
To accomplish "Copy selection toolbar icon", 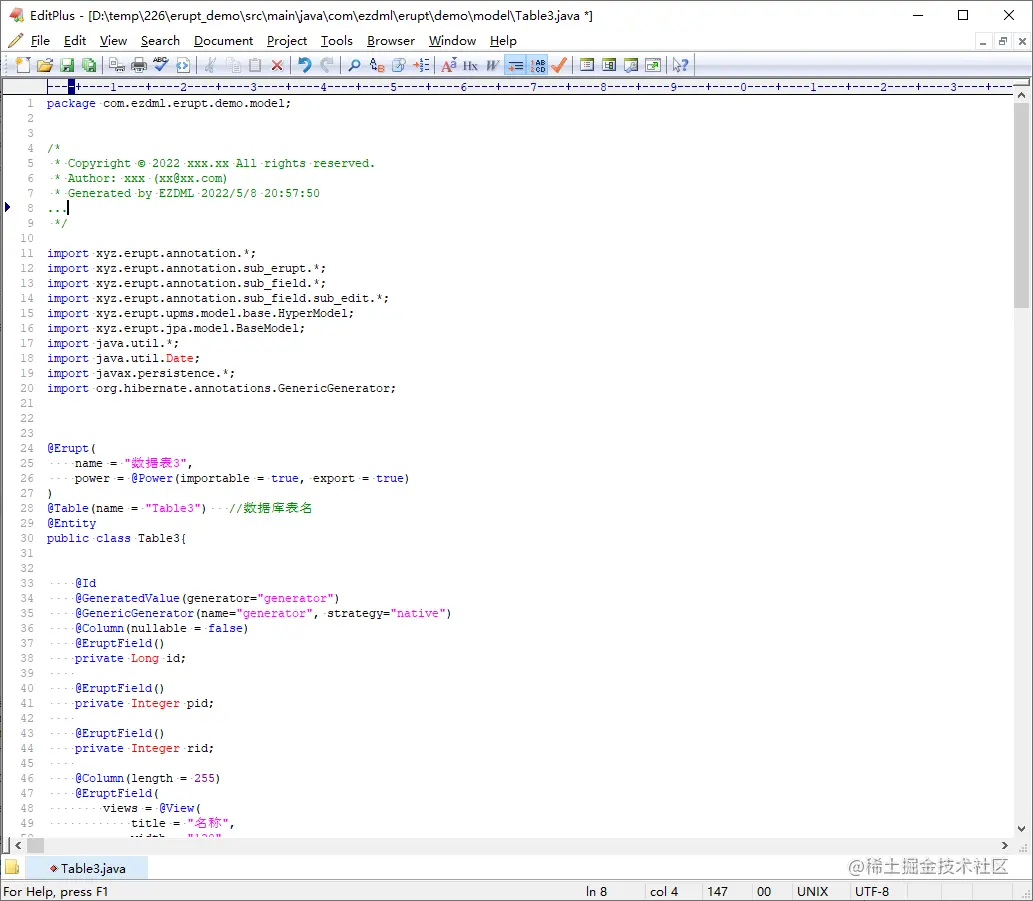I will click(x=233, y=65).
